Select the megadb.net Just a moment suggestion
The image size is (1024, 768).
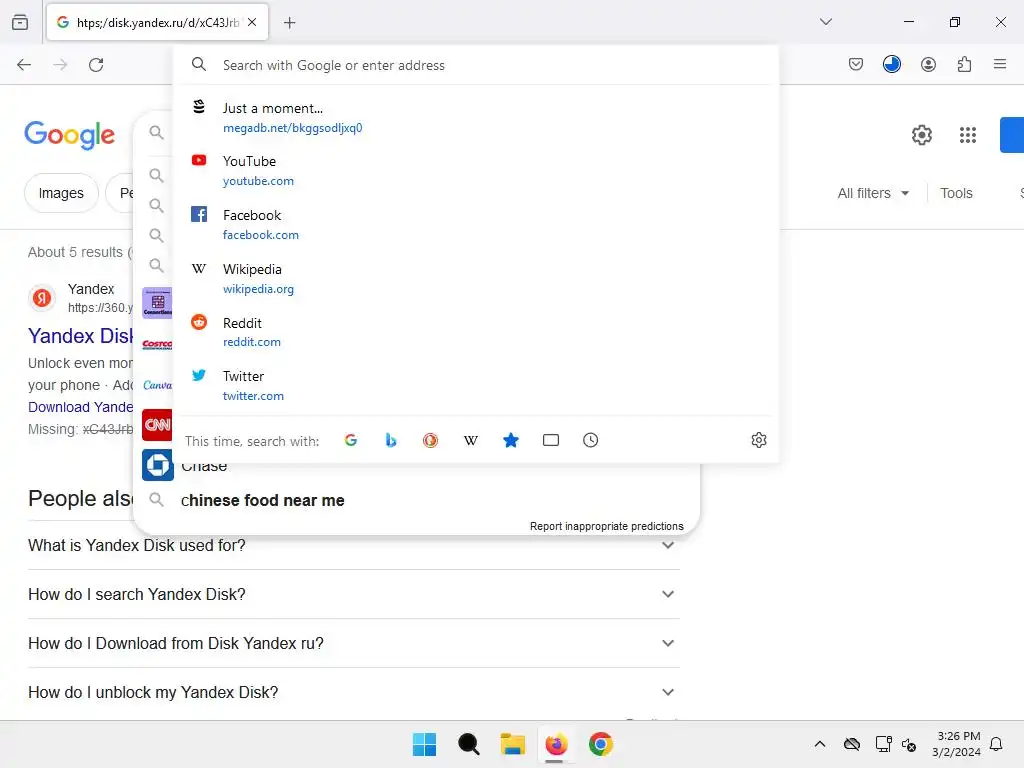pyautogui.click(x=477, y=118)
